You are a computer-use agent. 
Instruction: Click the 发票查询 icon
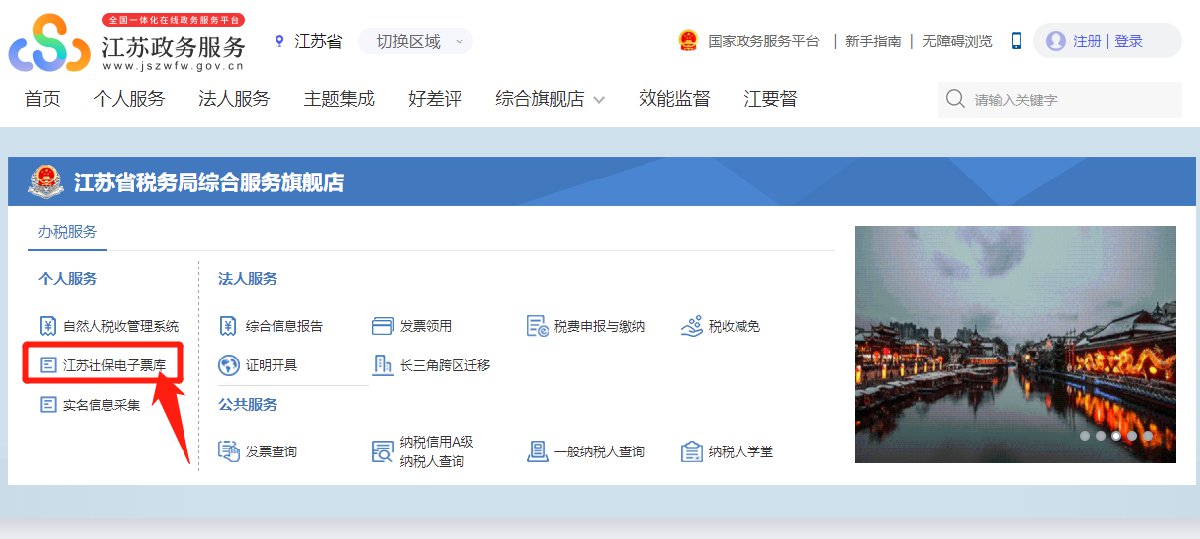click(229, 451)
